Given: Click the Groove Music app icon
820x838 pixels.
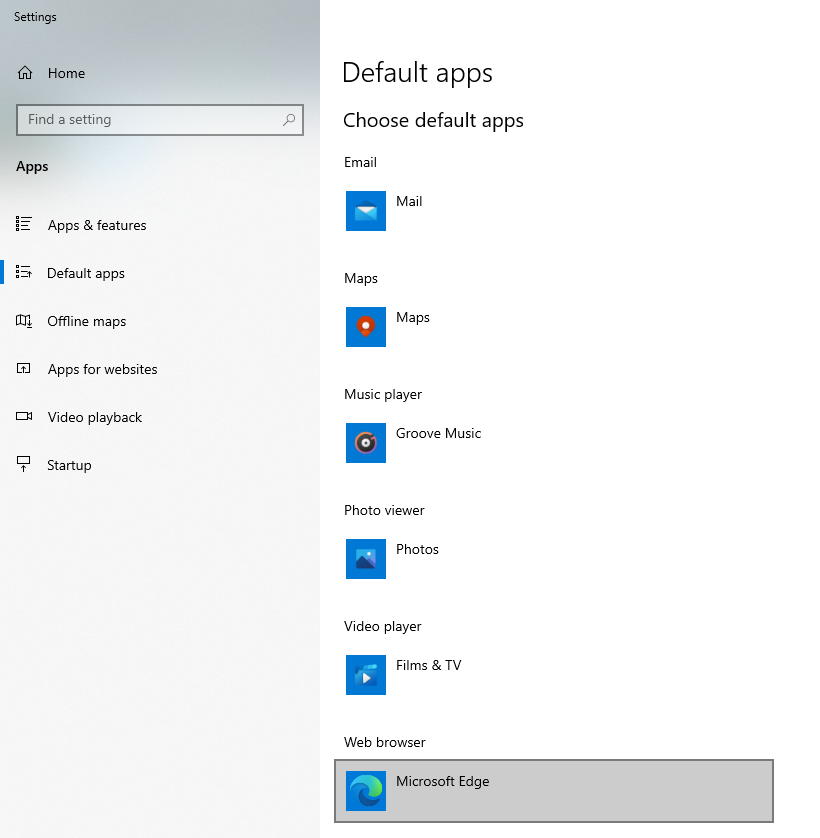Looking at the screenshot, I should pyautogui.click(x=366, y=443).
